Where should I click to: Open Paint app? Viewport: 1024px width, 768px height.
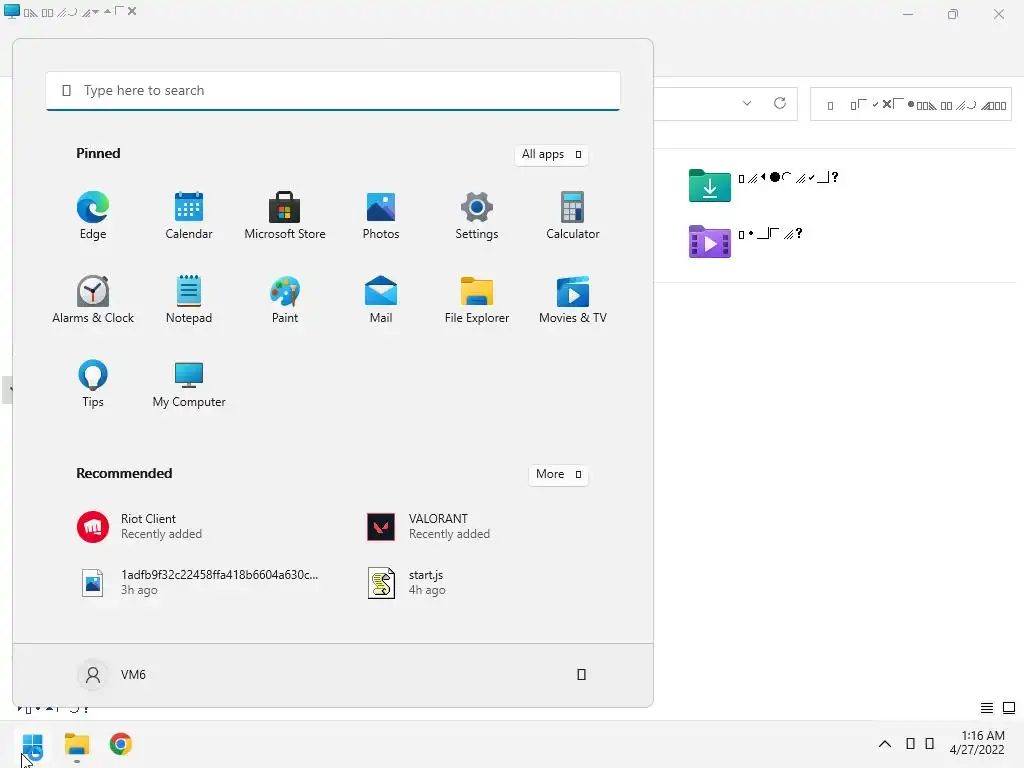pos(285,300)
